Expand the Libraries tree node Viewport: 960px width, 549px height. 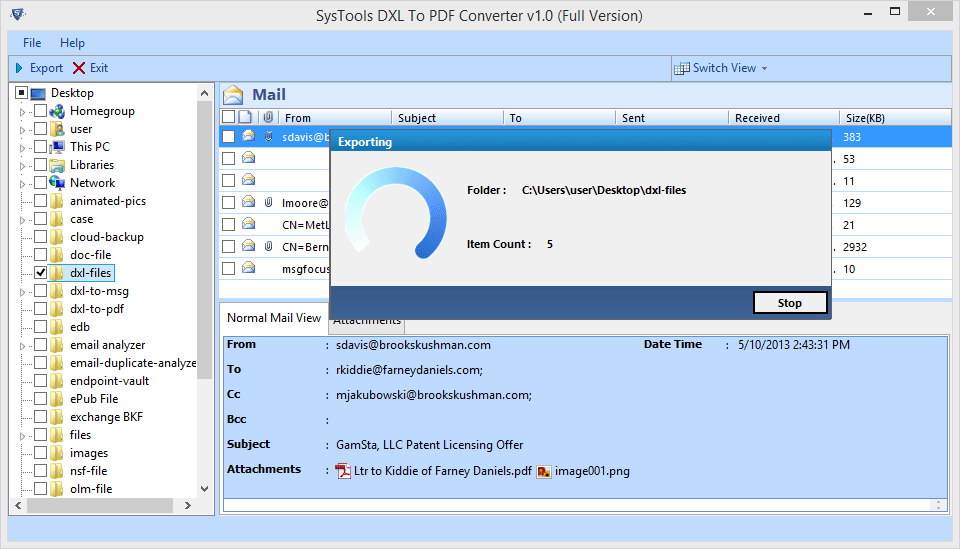[x=23, y=166]
